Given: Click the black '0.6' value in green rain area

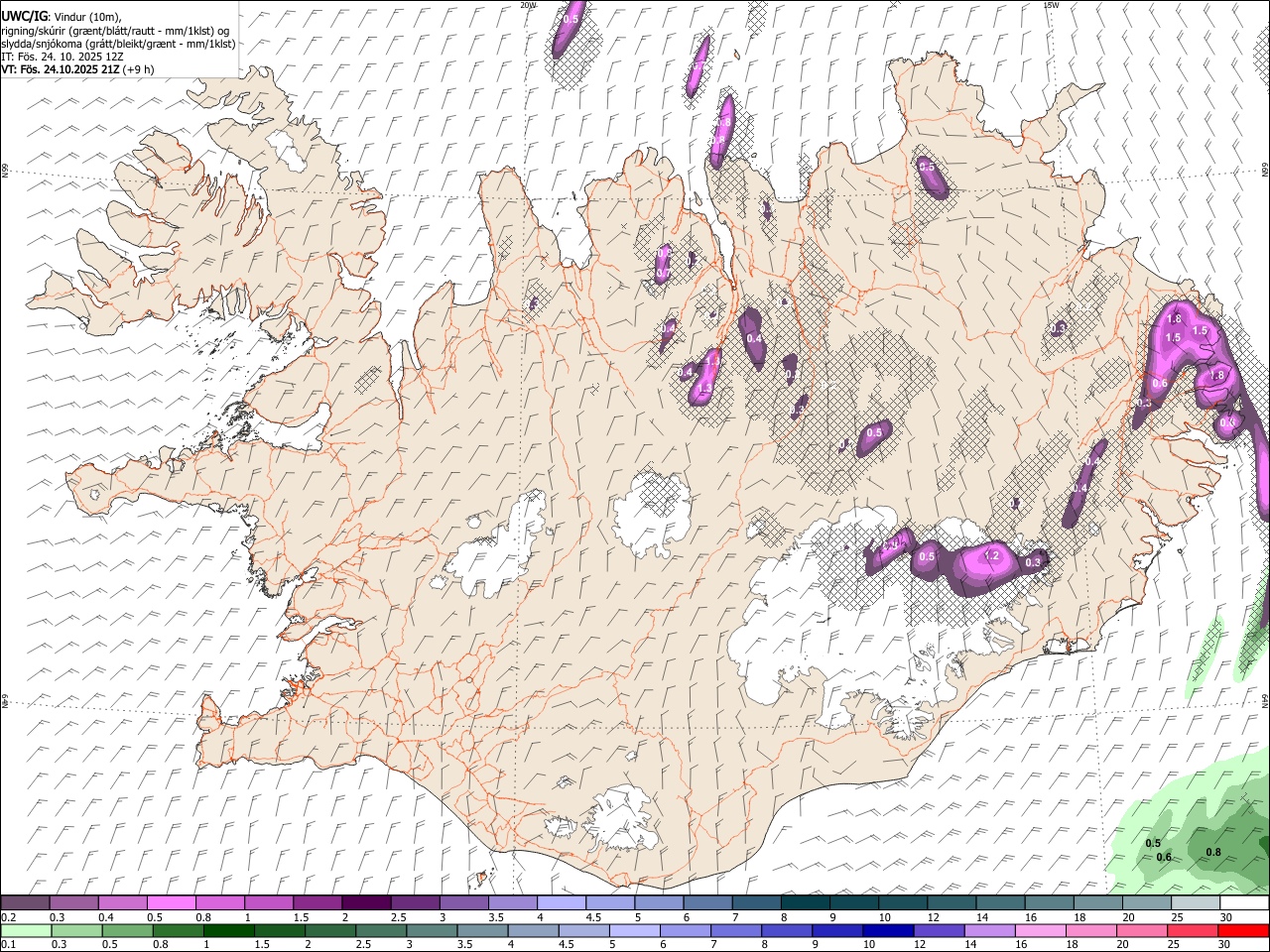Looking at the screenshot, I should point(1164,857).
